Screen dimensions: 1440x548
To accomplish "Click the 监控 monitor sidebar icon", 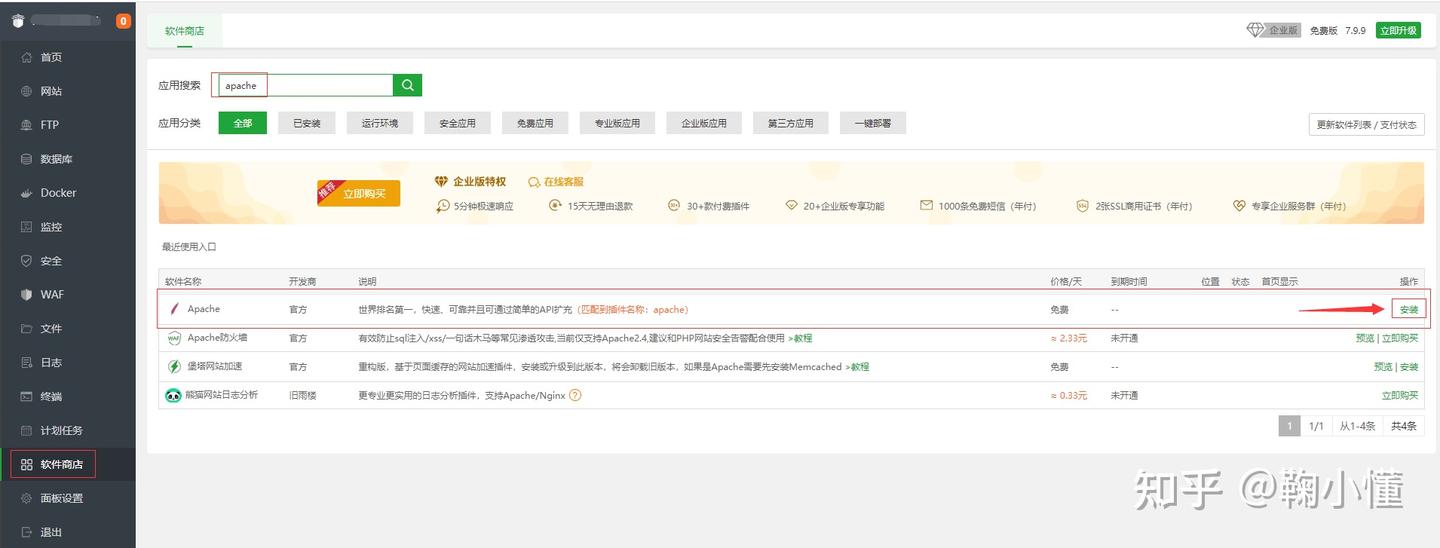I will (x=27, y=227).
